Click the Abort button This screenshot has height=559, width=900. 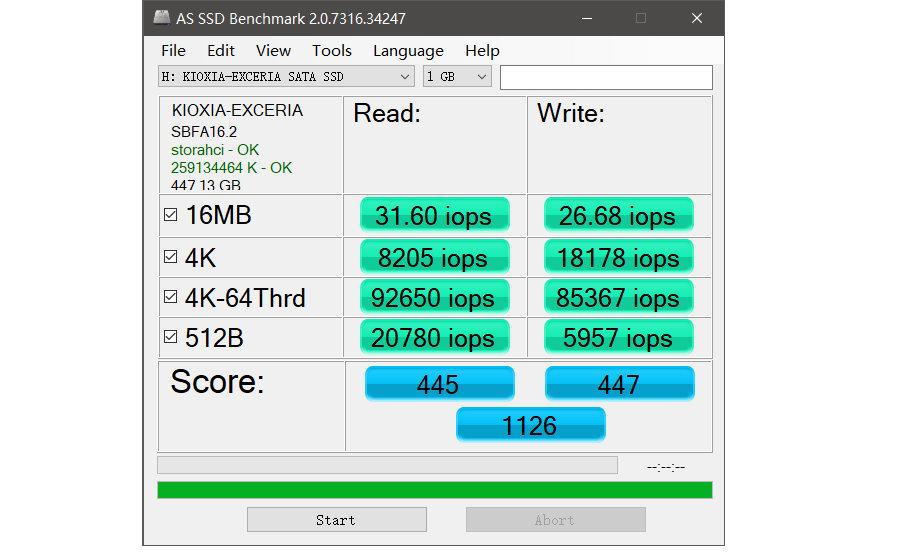click(x=556, y=519)
